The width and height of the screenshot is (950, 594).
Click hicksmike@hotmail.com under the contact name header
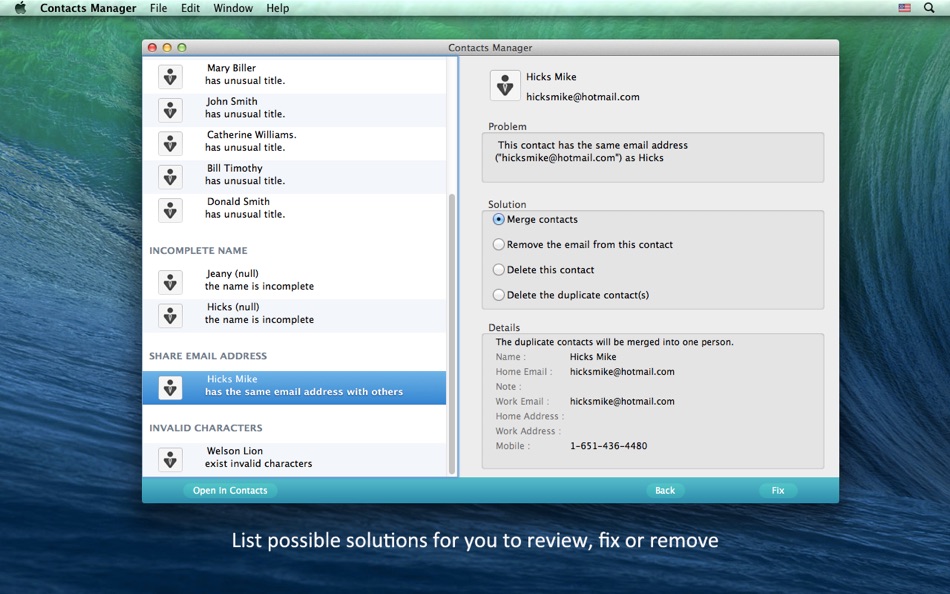coord(582,97)
